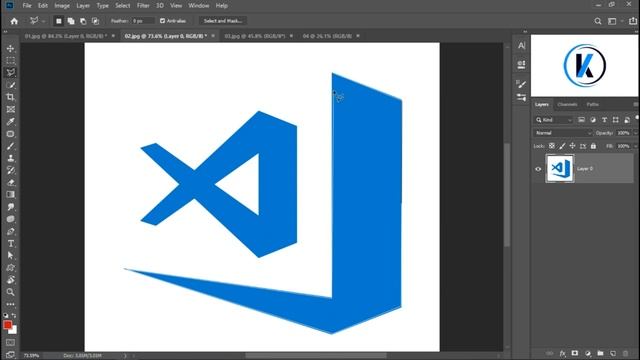Click the Home icon in options bar
Viewport: 640px width, 360px height.
point(14,21)
